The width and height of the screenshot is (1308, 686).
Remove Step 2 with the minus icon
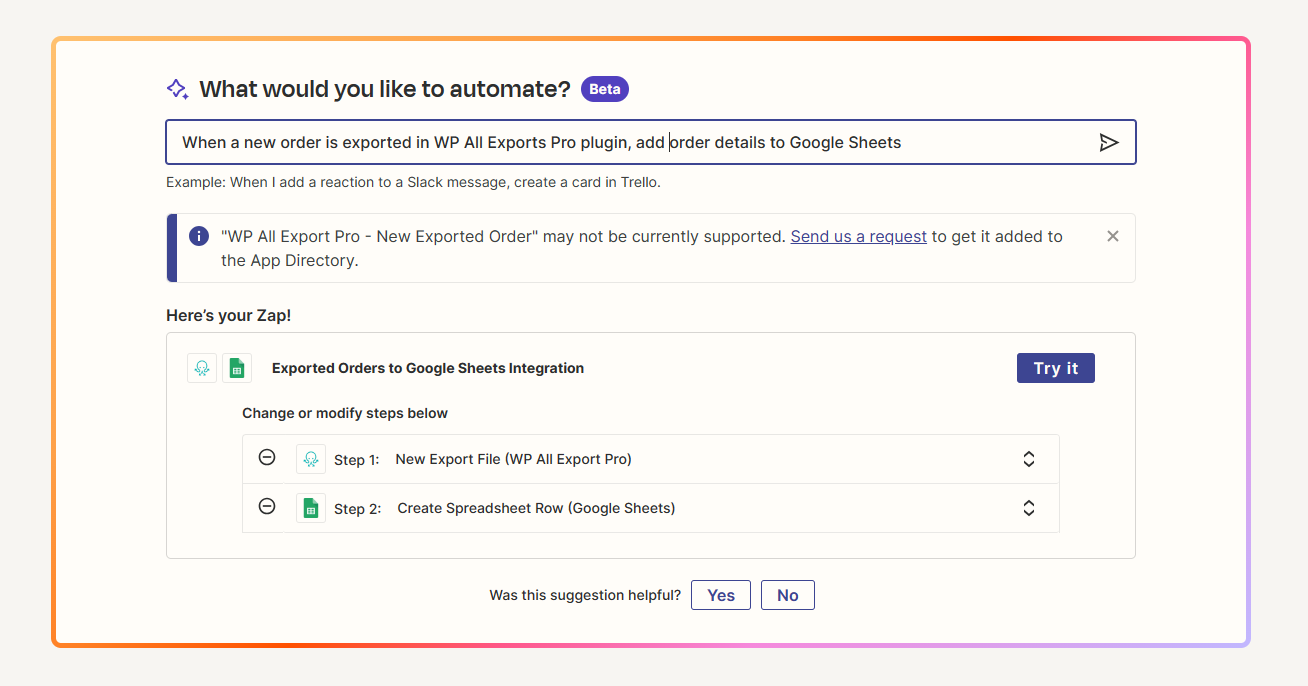tap(267, 507)
